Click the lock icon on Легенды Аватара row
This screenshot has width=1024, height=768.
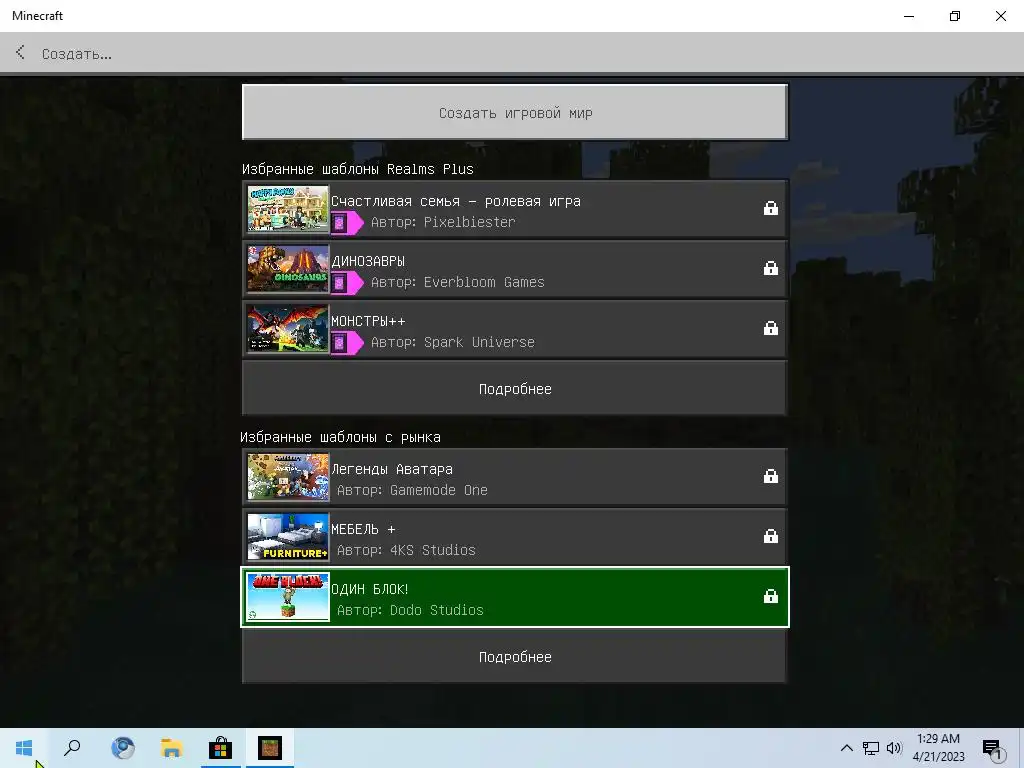[x=771, y=476]
